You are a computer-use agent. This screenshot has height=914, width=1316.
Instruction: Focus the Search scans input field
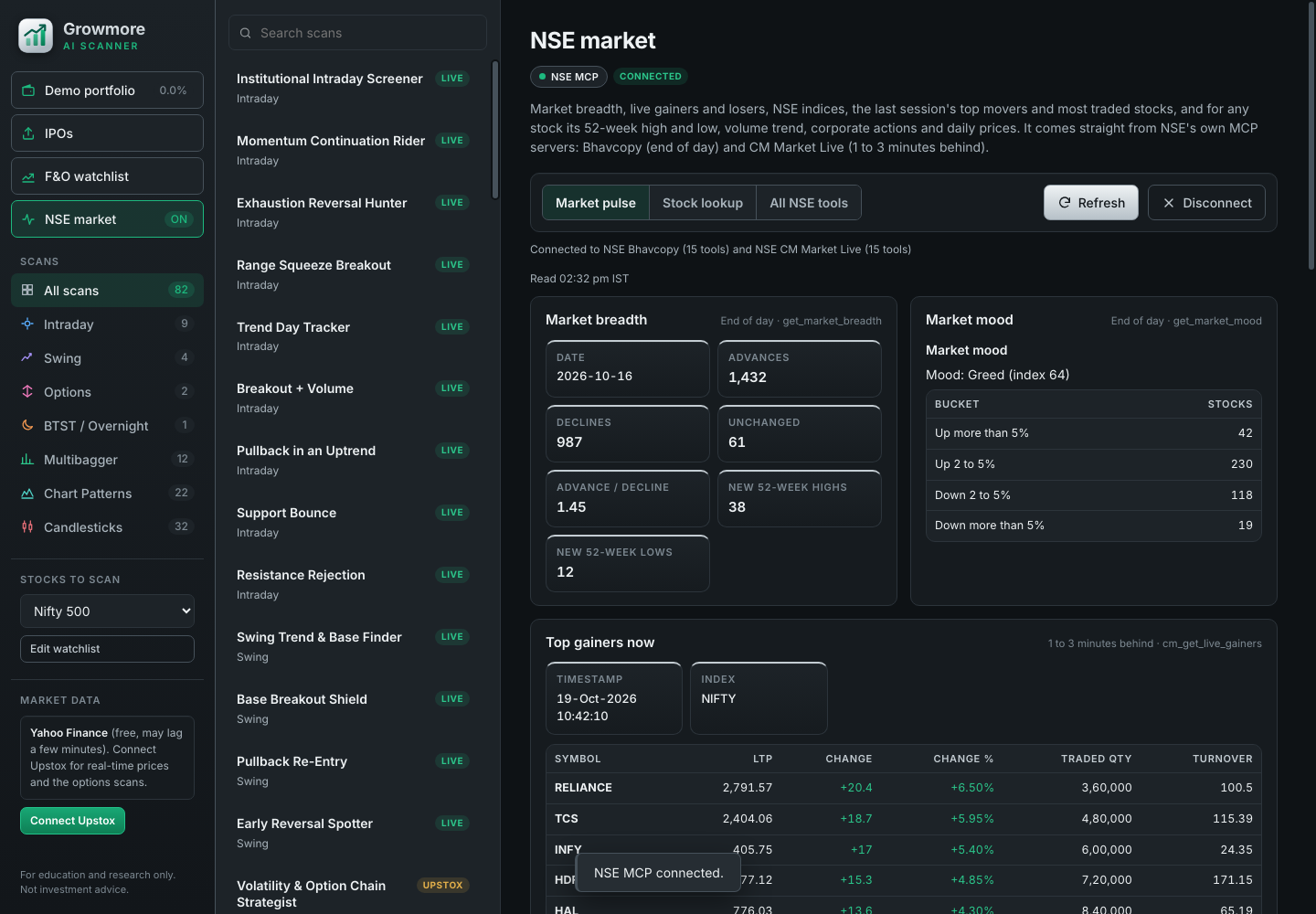(357, 33)
